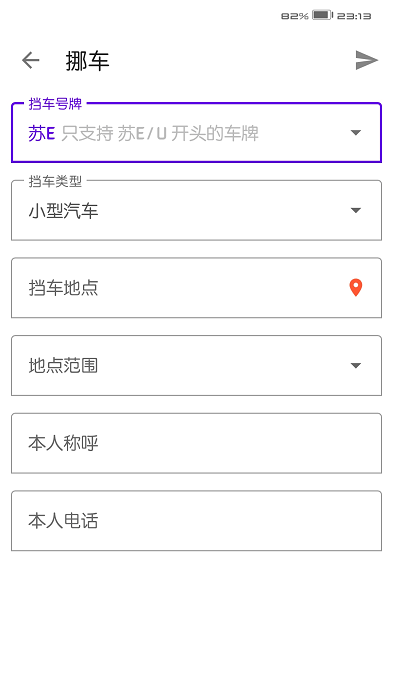Tap the 挡车类型 field label
Image resolution: width=393 pixels, height=700 pixels.
(55, 181)
